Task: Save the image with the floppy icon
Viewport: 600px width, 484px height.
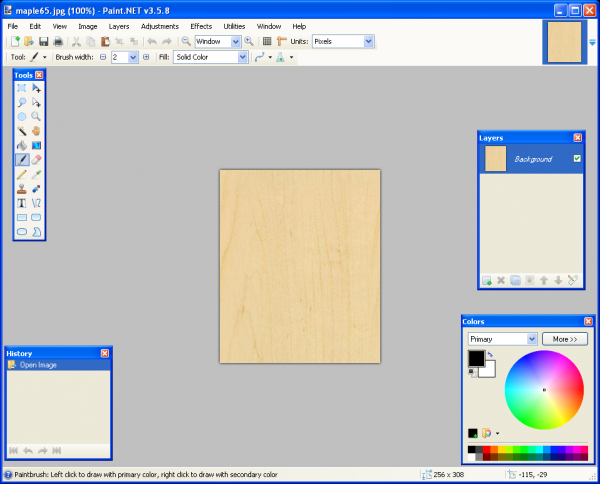Action: point(43,41)
